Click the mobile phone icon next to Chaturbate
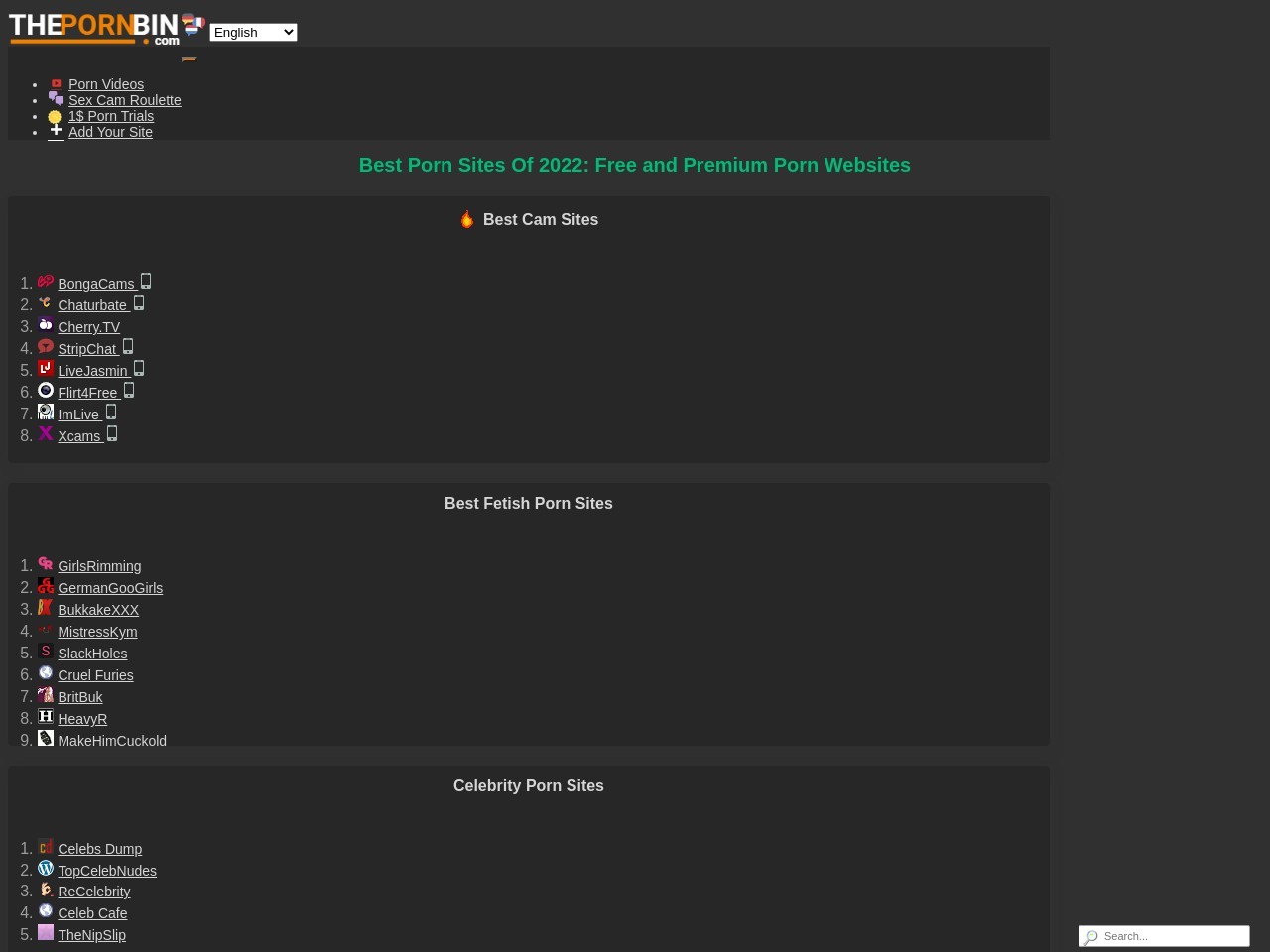The height and width of the screenshot is (952, 1270). tap(139, 302)
